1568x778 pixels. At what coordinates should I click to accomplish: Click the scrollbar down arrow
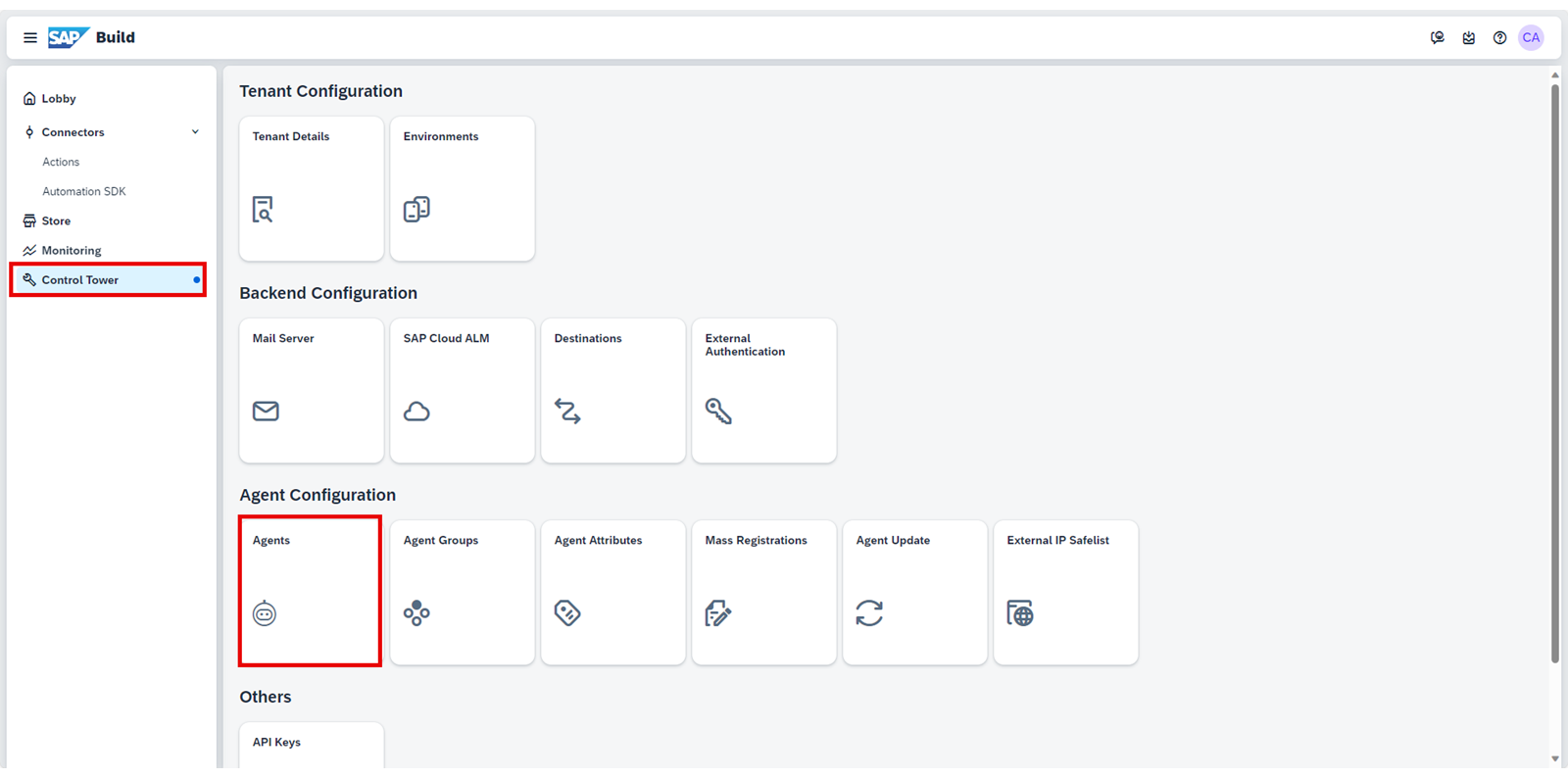pos(1555,758)
